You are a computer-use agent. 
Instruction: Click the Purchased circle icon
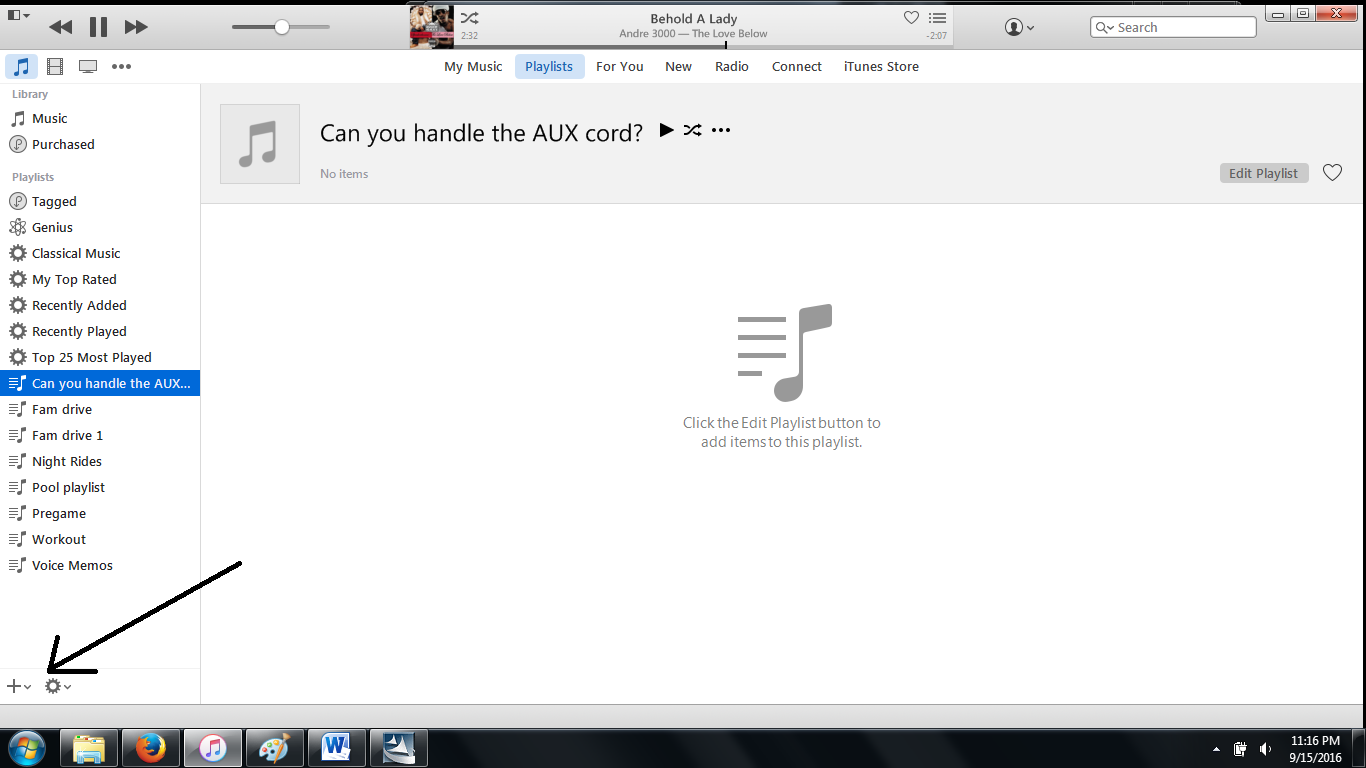(x=17, y=144)
